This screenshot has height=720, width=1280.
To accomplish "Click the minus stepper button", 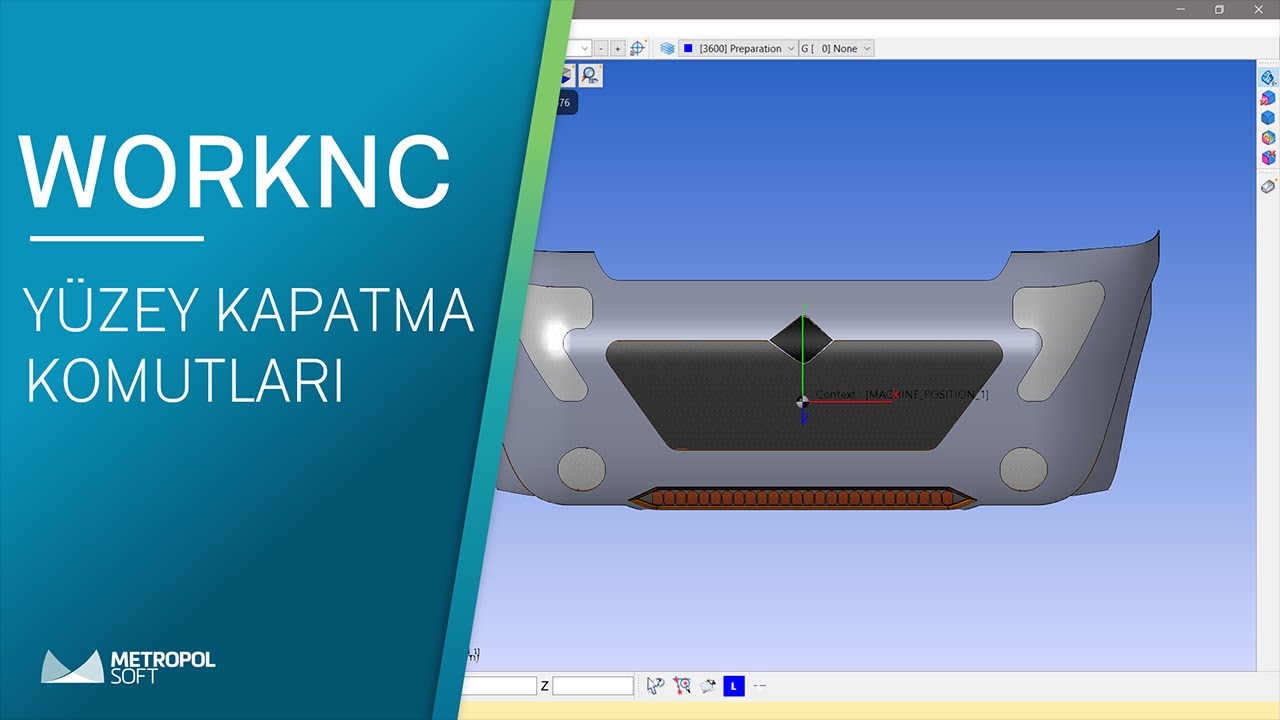I will [x=601, y=48].
